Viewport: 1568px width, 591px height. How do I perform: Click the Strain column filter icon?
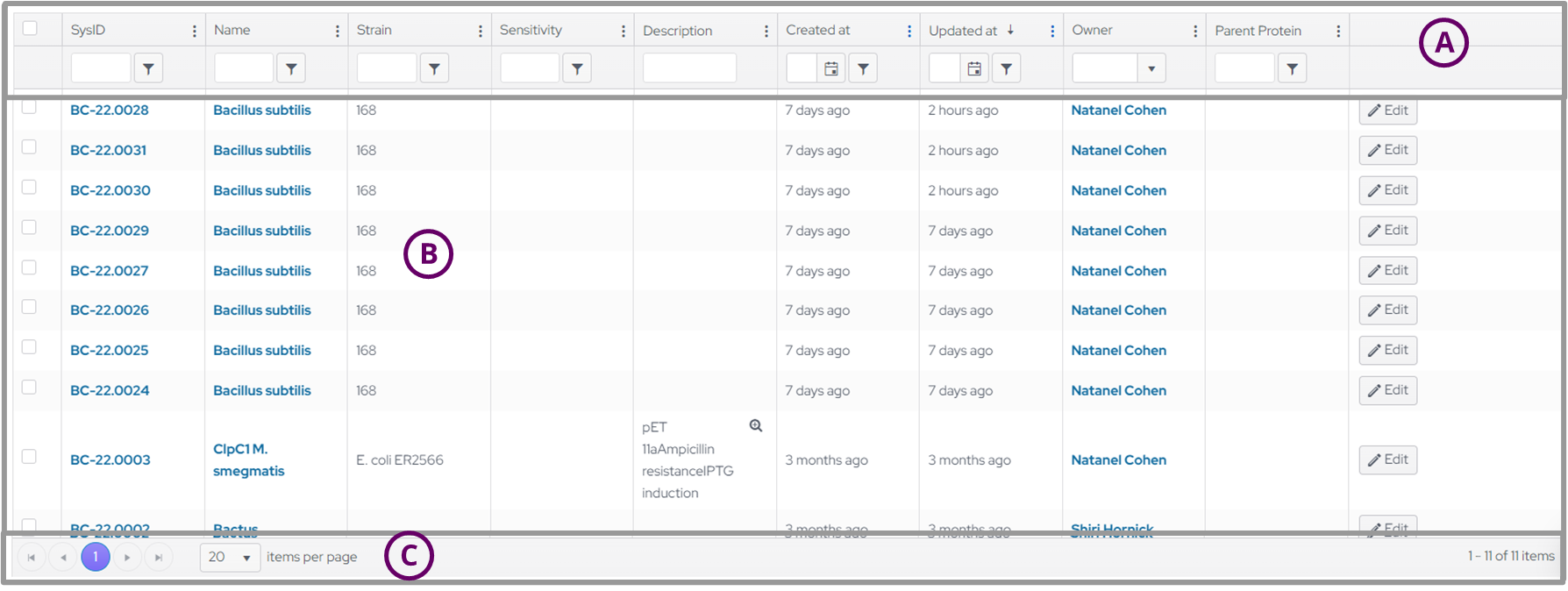434,68
